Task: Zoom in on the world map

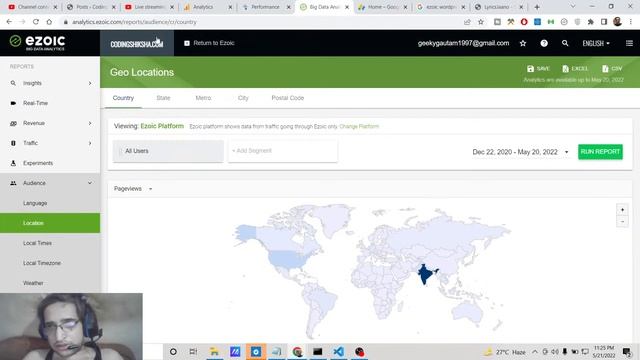Action: (622, 210)
